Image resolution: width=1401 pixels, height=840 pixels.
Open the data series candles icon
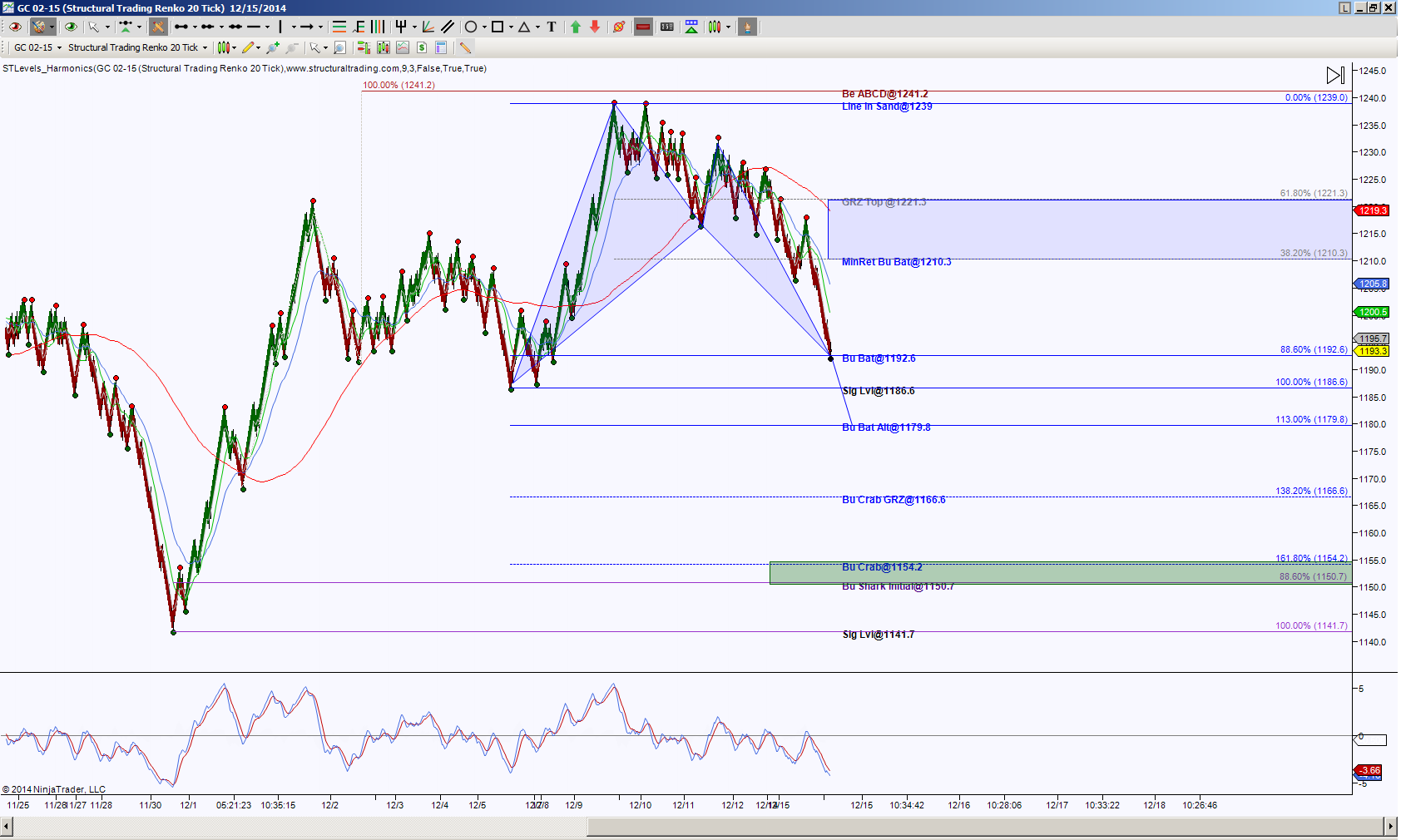click(384, 47)
